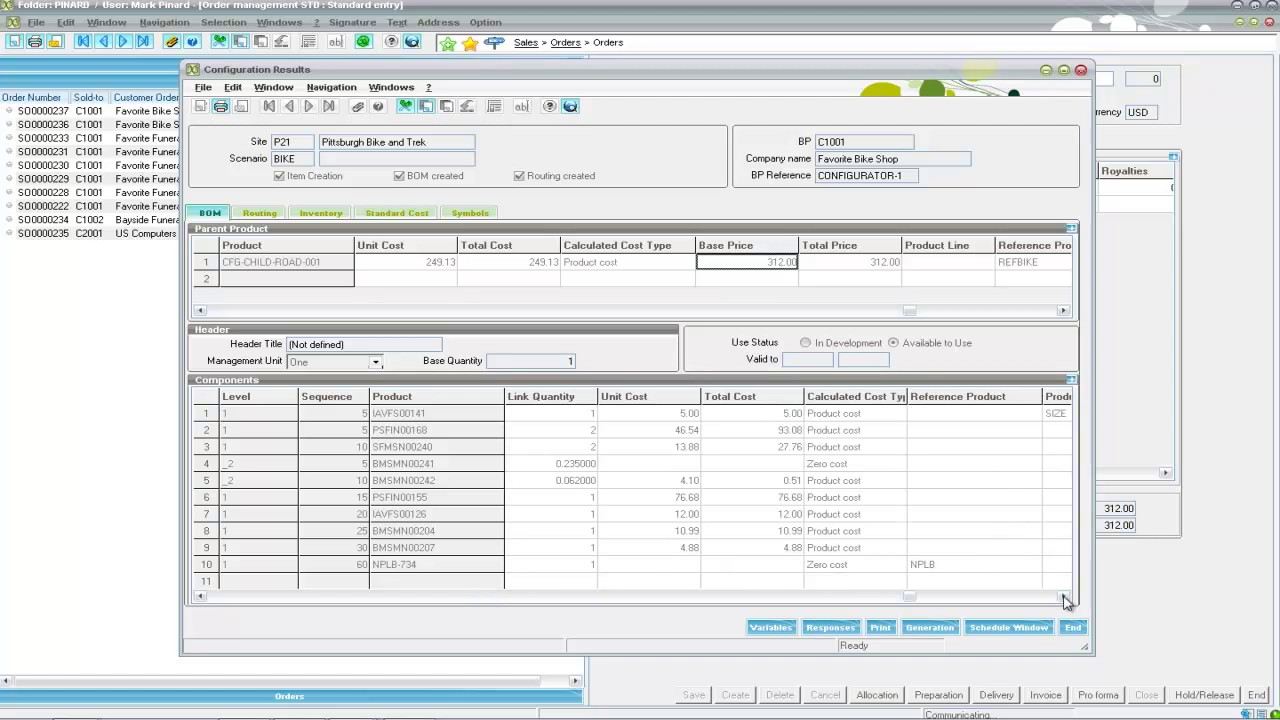Go to previous record in main toolbar
Viewport: 1280px width, 720px height.
point(103,42)
